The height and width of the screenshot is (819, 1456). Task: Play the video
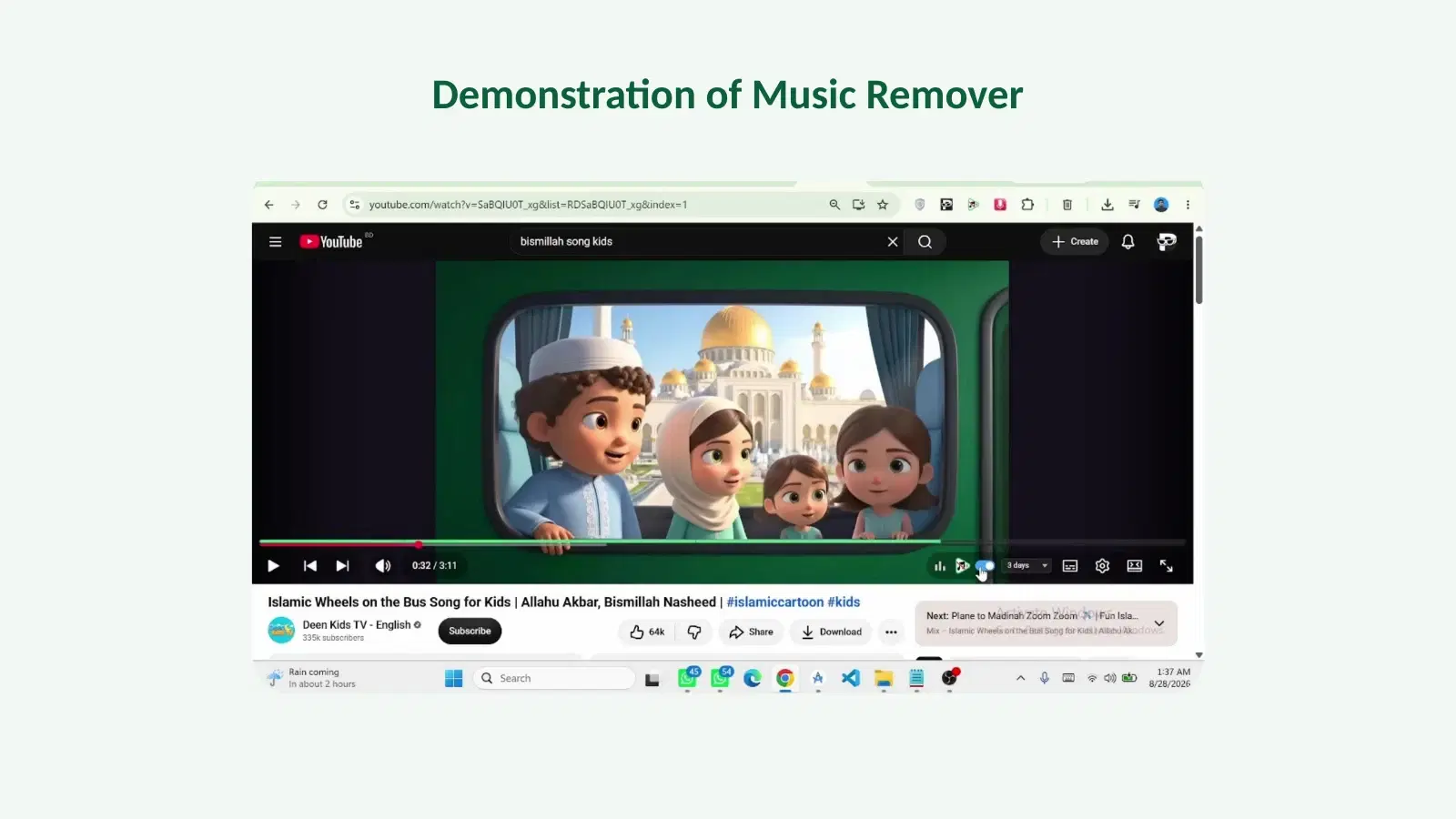coord(273,566)
